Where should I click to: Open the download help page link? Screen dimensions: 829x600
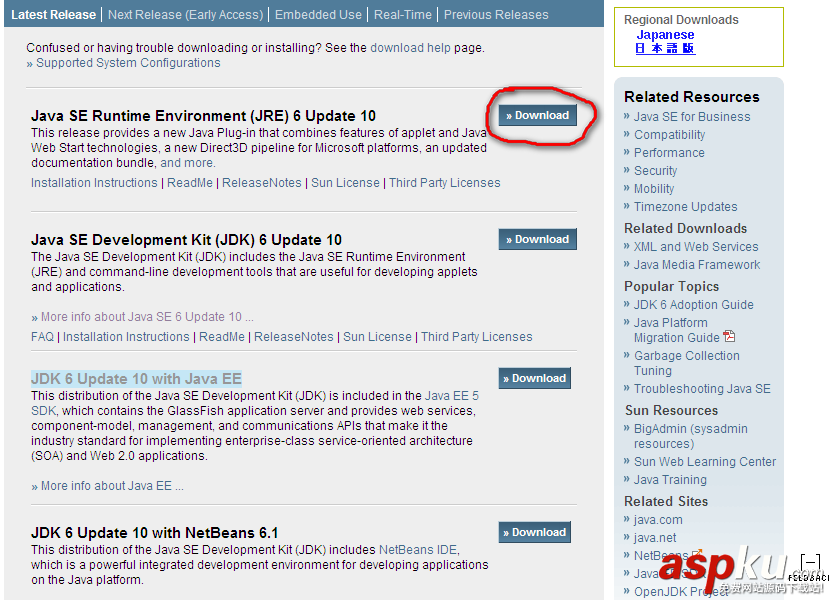(x=410, y=48)
